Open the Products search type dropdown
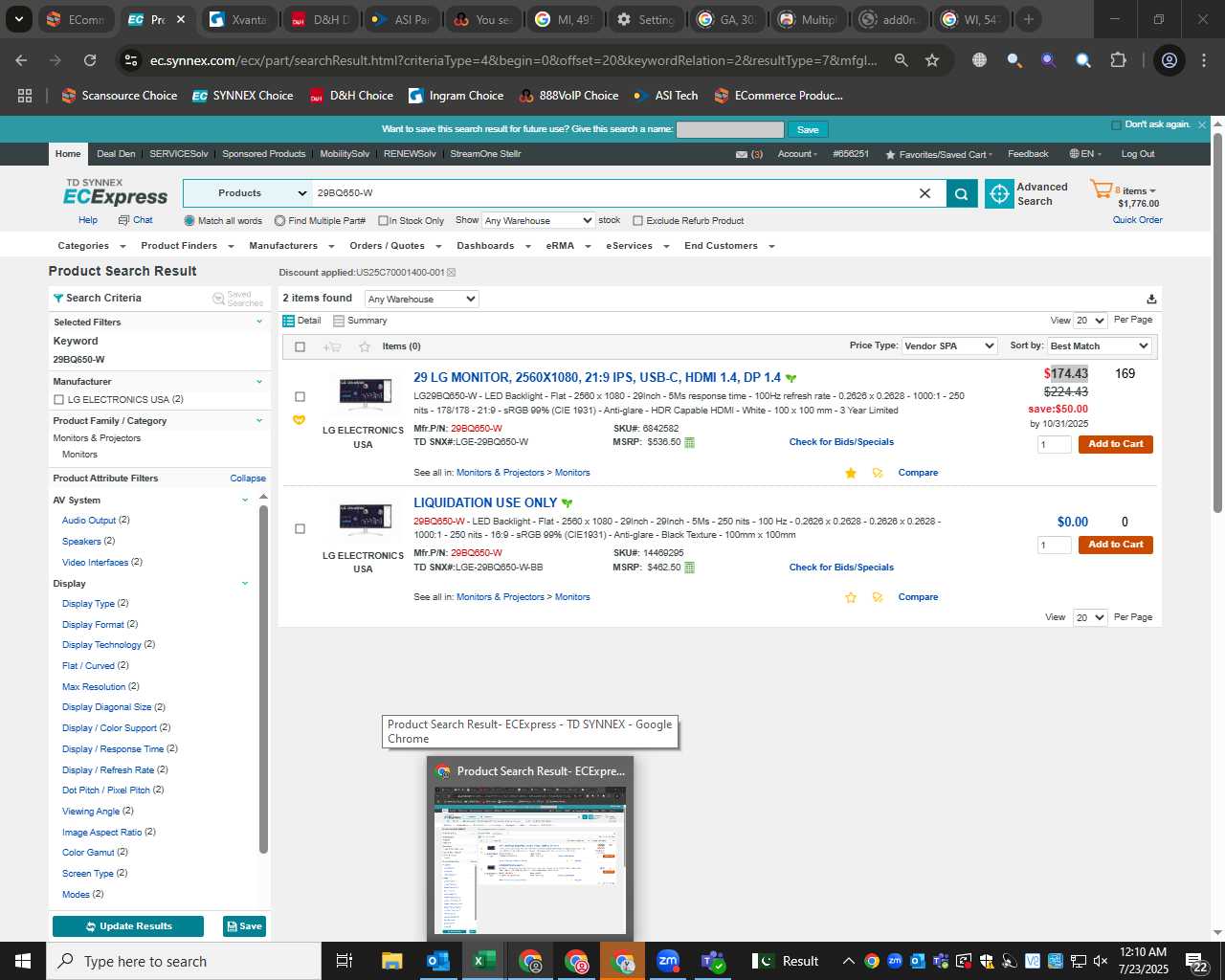1225x980 pixels. [x=248, y=193]
